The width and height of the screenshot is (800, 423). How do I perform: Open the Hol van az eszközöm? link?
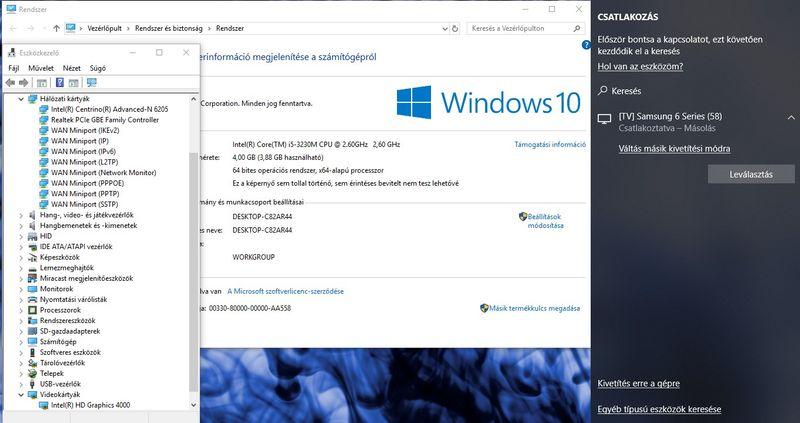pyautogui.click(x=640, y=66)
